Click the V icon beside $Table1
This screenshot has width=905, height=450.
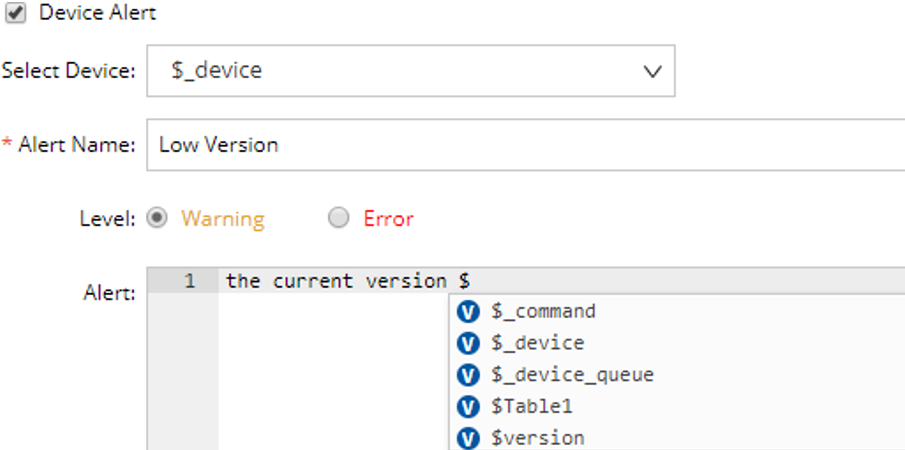tap(468, 407)
